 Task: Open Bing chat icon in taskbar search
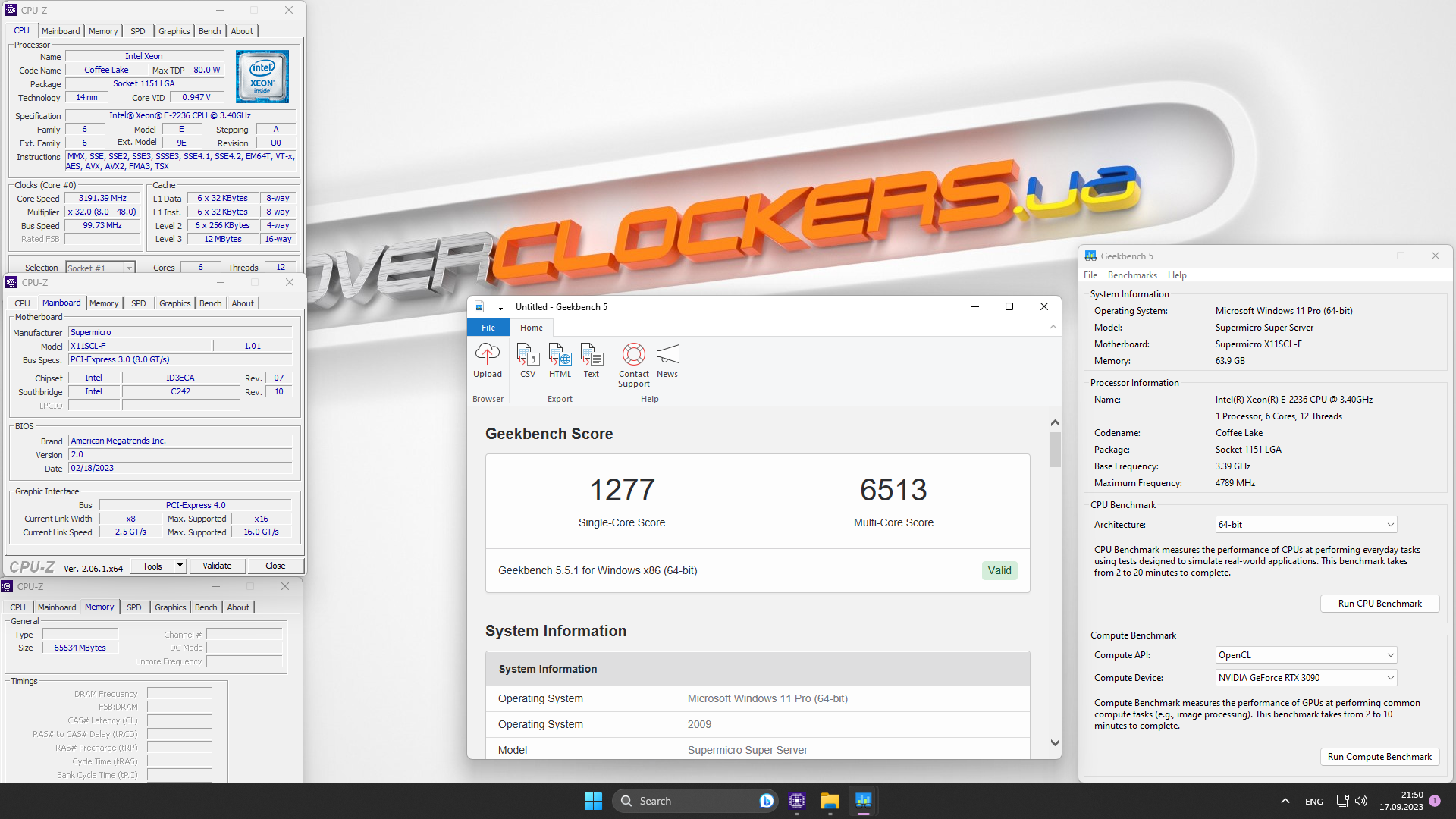click(x=767, y=801)
